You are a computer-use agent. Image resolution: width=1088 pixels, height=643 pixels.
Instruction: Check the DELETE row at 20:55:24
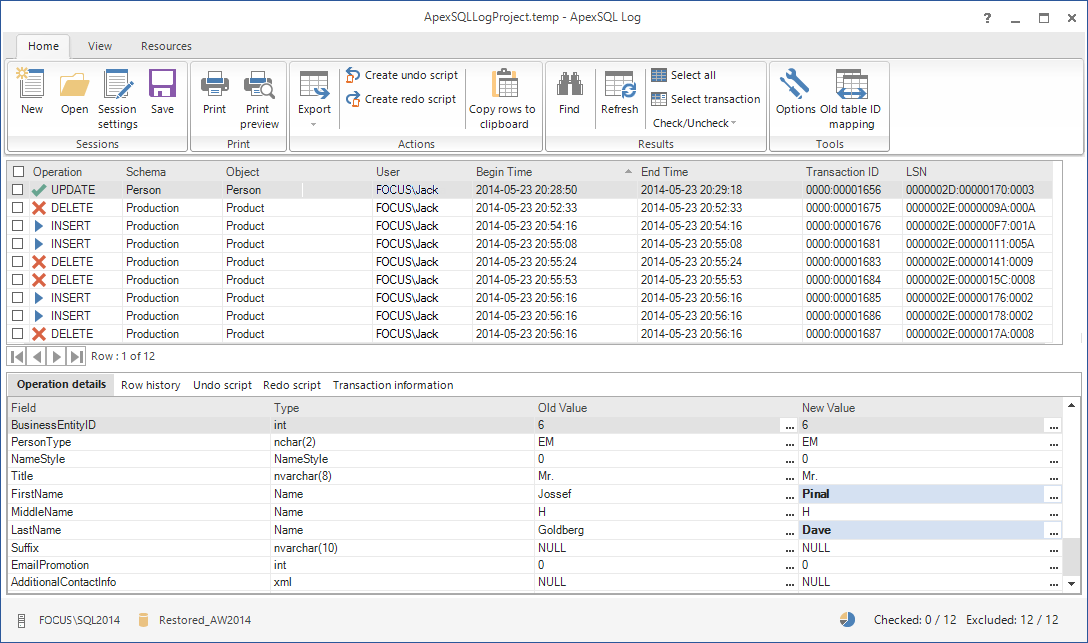coord(18,262)
